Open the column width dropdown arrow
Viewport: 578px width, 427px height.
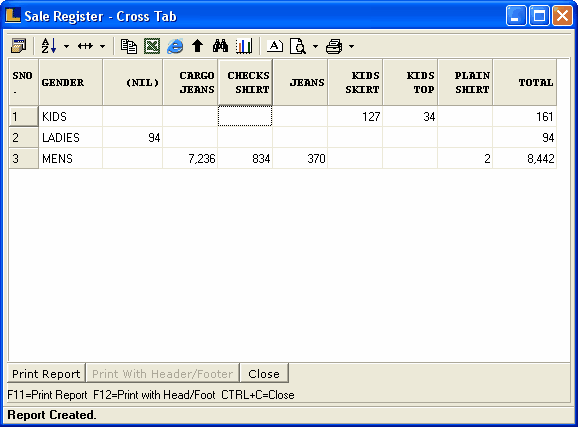(x=102, y=46)
